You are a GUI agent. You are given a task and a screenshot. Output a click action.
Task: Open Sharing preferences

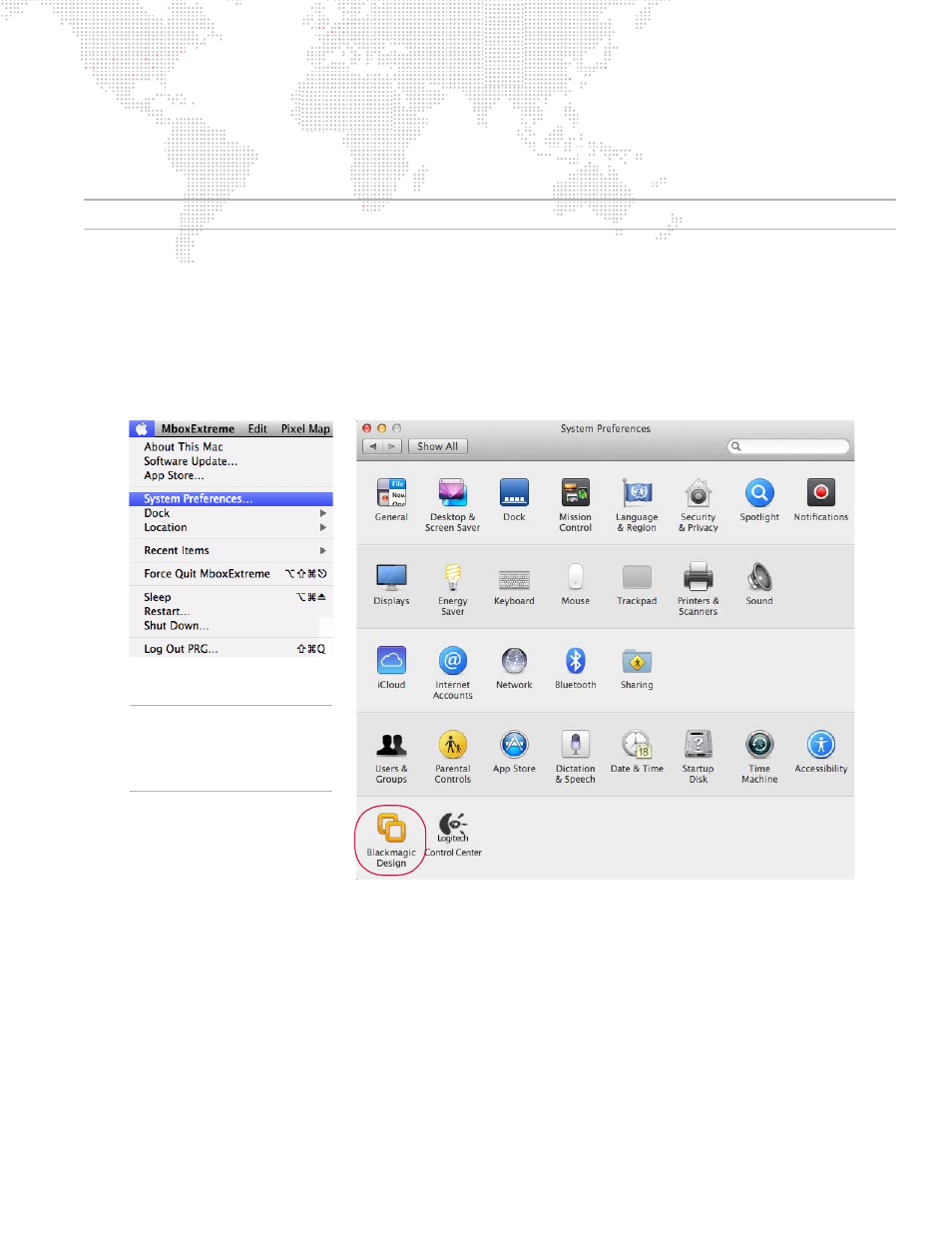click(637, 668)
